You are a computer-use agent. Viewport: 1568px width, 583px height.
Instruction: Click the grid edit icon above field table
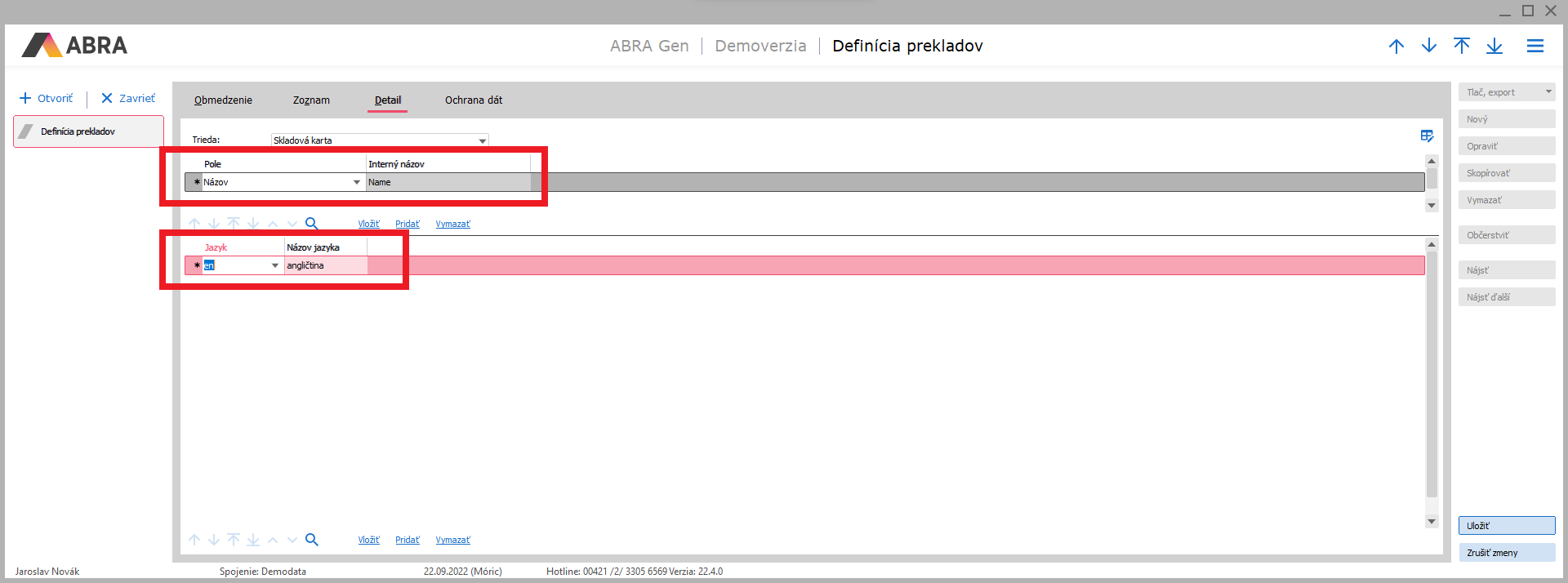(x=1427, y=136)
